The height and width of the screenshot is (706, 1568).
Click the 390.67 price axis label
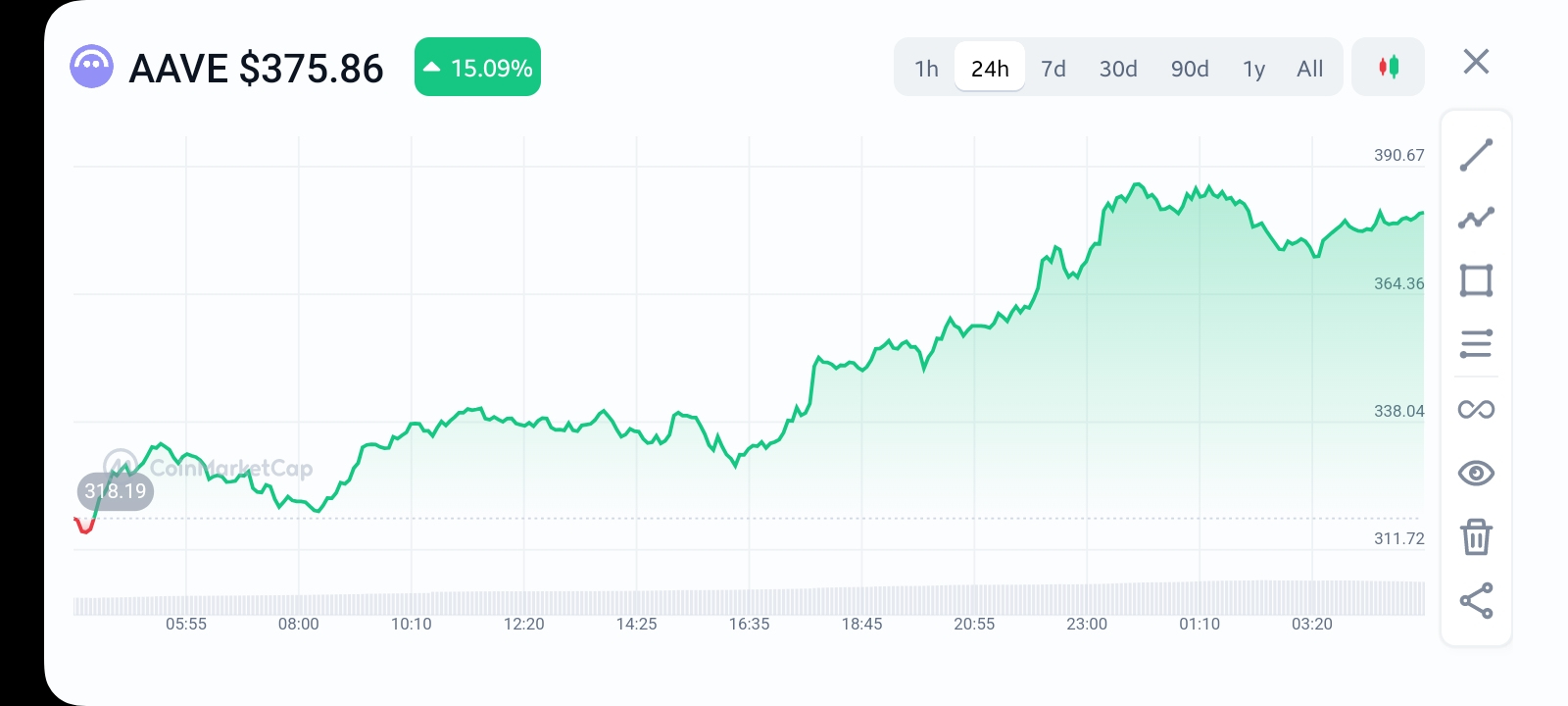1398,155
